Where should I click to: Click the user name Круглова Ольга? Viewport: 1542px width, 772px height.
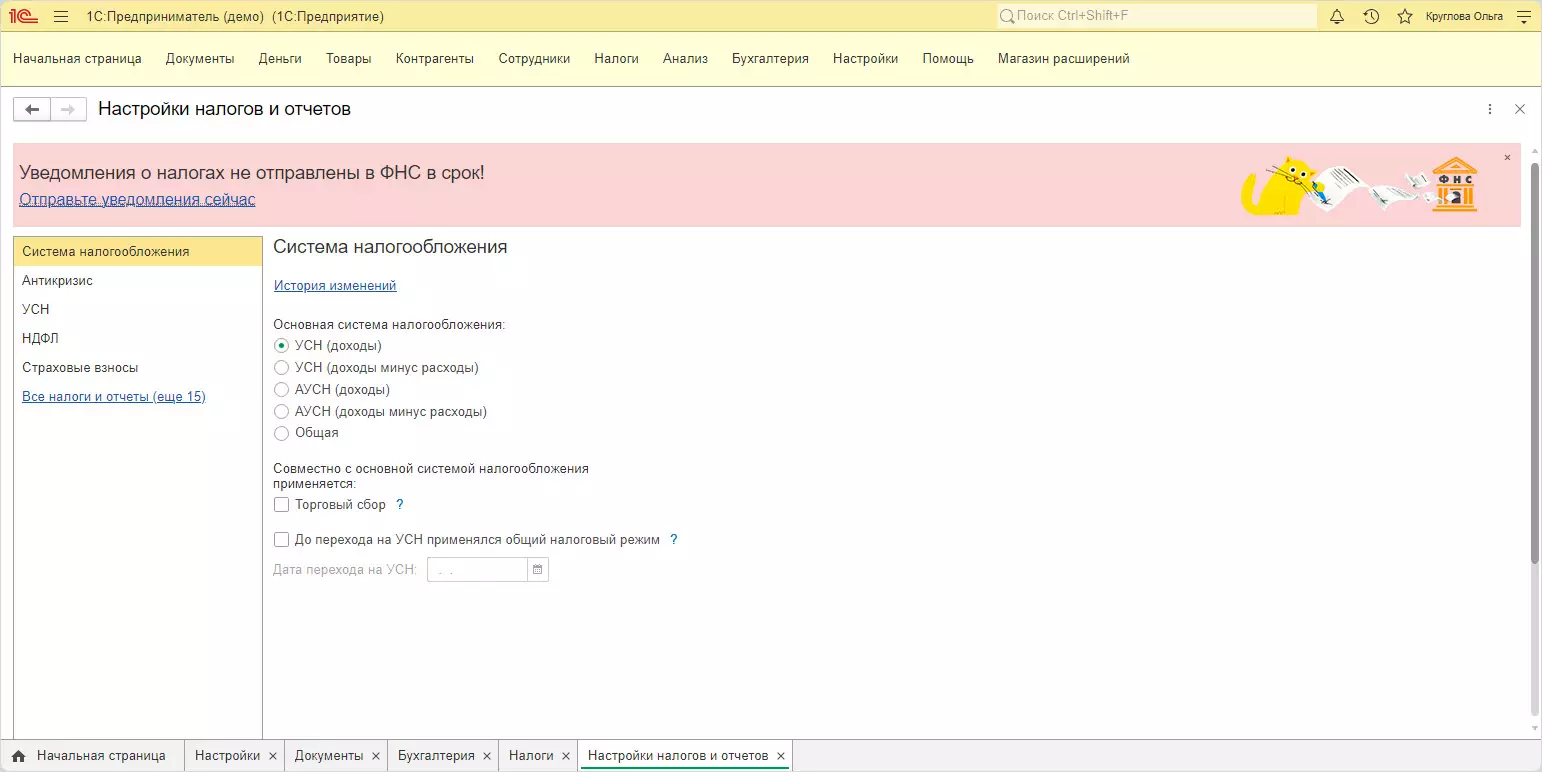tap(1464, 16)
